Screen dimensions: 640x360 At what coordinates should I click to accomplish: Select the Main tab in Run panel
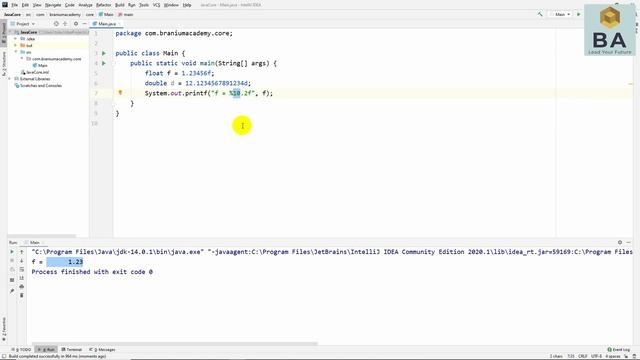(34, 242)
